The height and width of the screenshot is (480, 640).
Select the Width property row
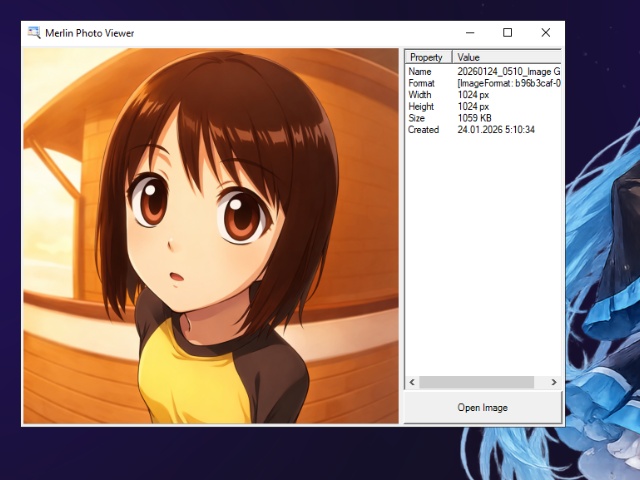[x=420, y=95]
